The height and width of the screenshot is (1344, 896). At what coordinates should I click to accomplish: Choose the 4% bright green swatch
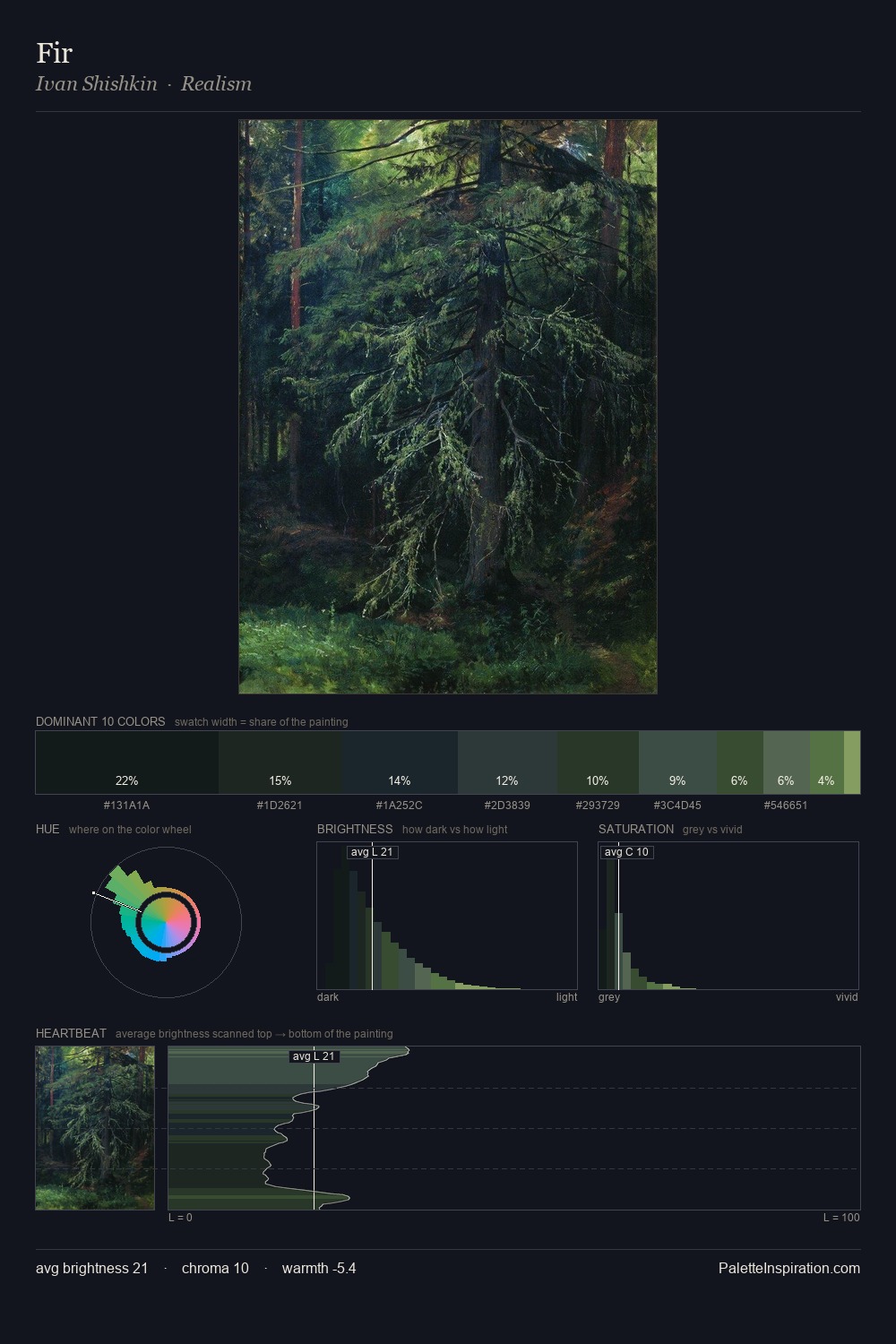pyautogui.click(x=826, y=762)
